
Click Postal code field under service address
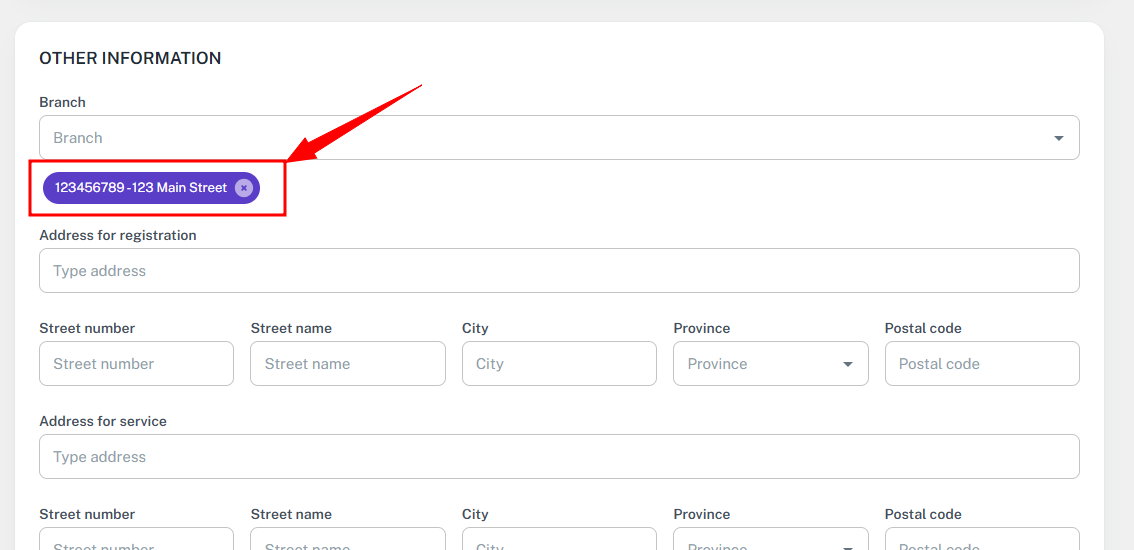[x=981, y=541]
